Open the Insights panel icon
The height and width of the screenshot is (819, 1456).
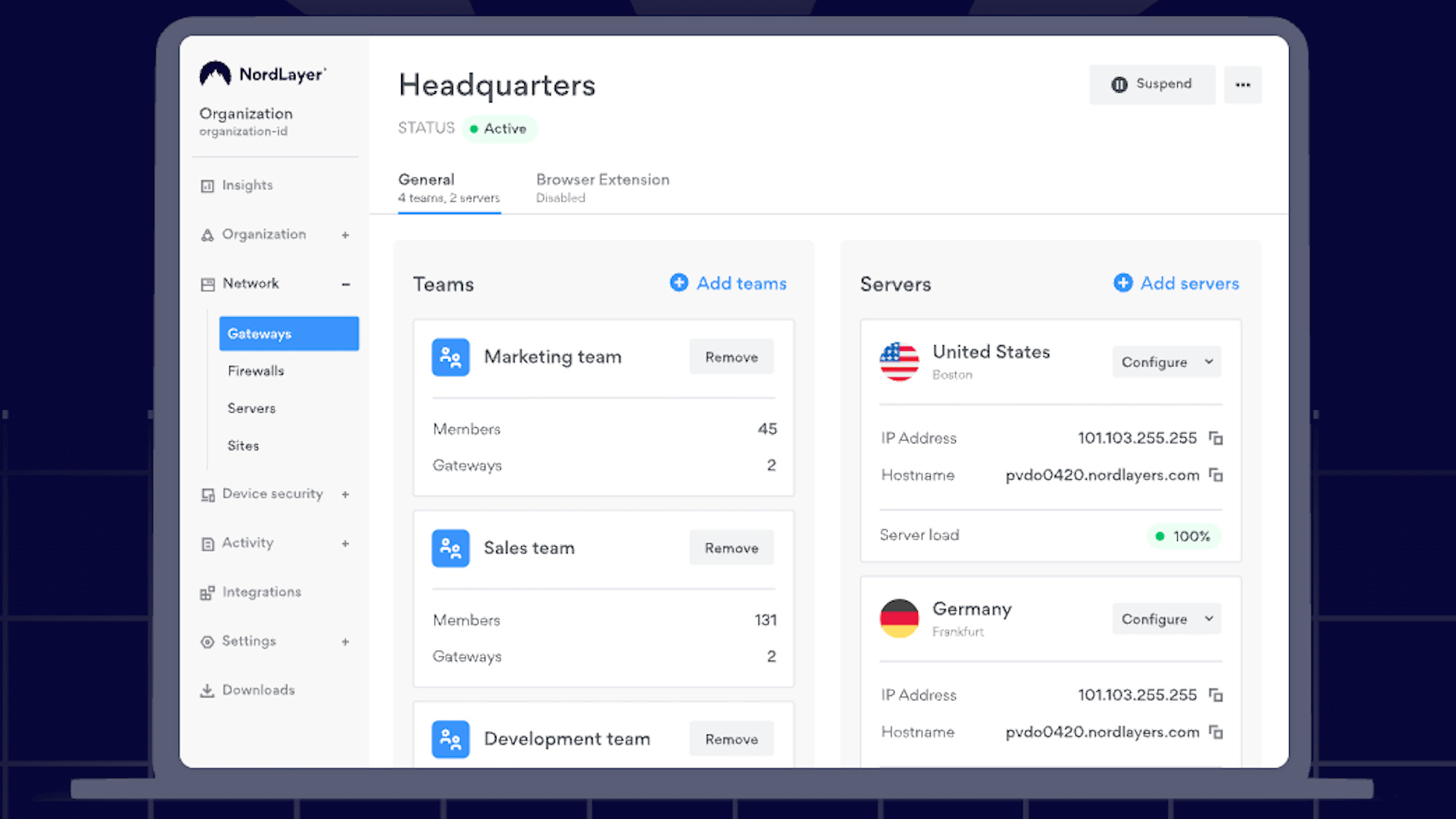pyautogui.click(x=207, y=186)
